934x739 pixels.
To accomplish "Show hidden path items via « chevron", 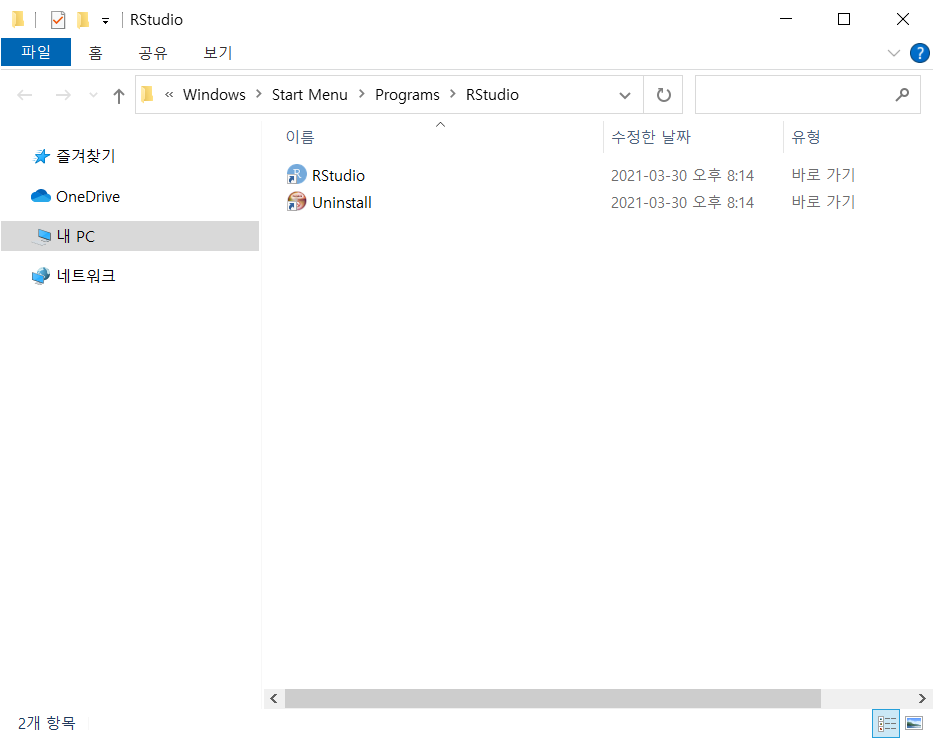I will (x=169, y=95).
